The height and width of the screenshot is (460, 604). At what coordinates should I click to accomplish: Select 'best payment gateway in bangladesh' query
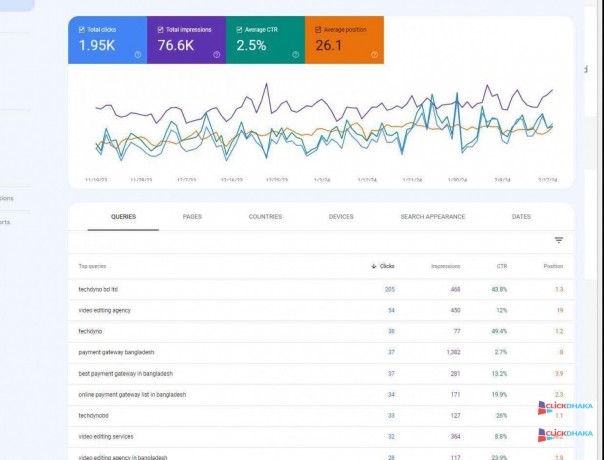[x=126, y=374]
